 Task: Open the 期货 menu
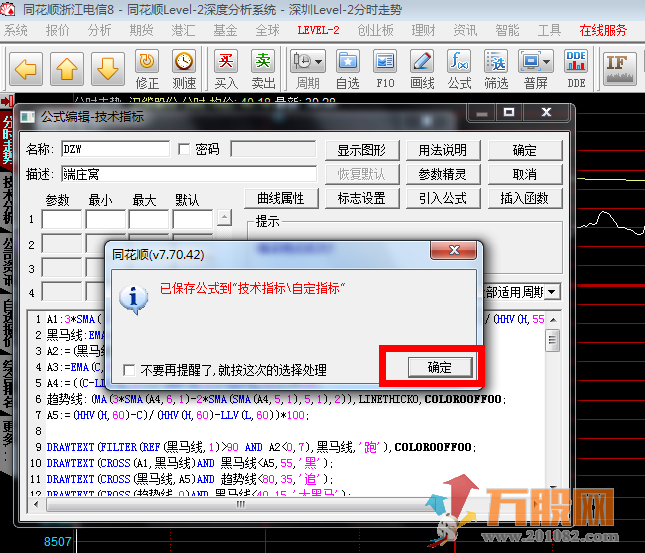pyautogui.click(x=142, y=30)
